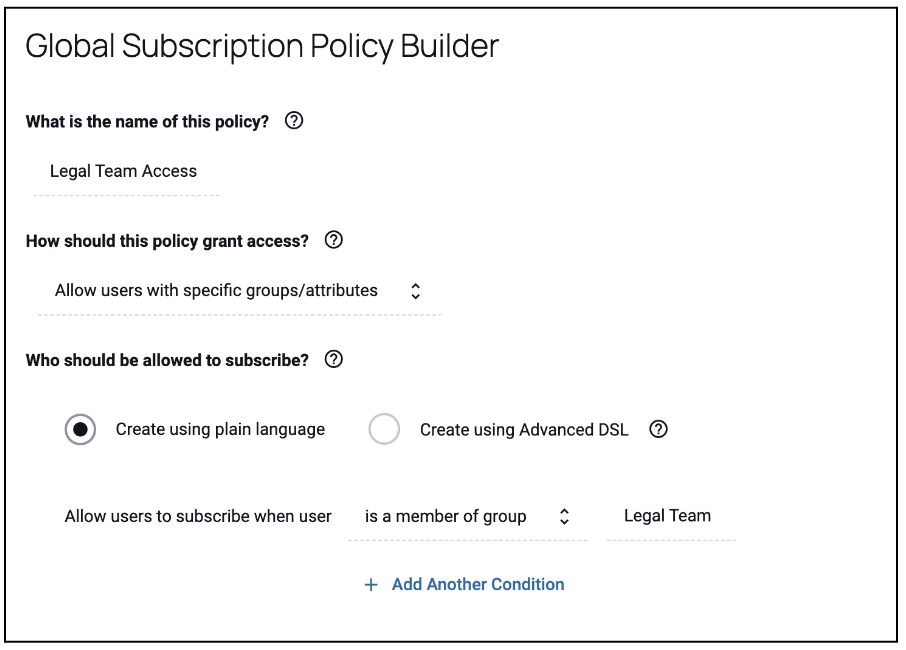Open help icon next to Advanced DSL
The height and width of the screenshot is (650, 906).
[657, 430]
